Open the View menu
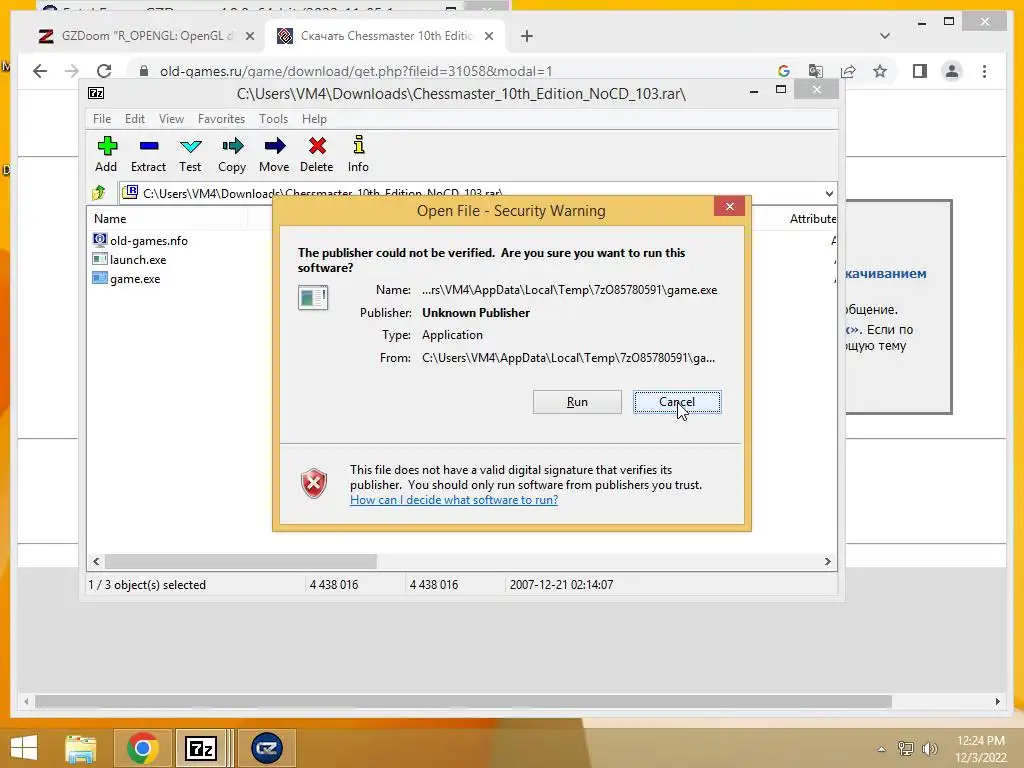 [171, 119]
